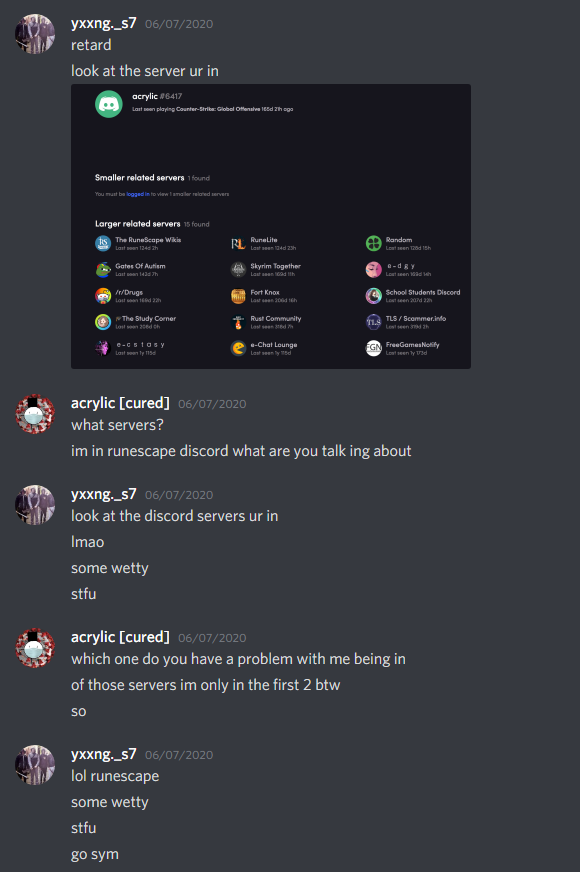This screenshot has width=580, height=872.
Task: Click the Random server clover icon
Action: click(x=373, y=244)
